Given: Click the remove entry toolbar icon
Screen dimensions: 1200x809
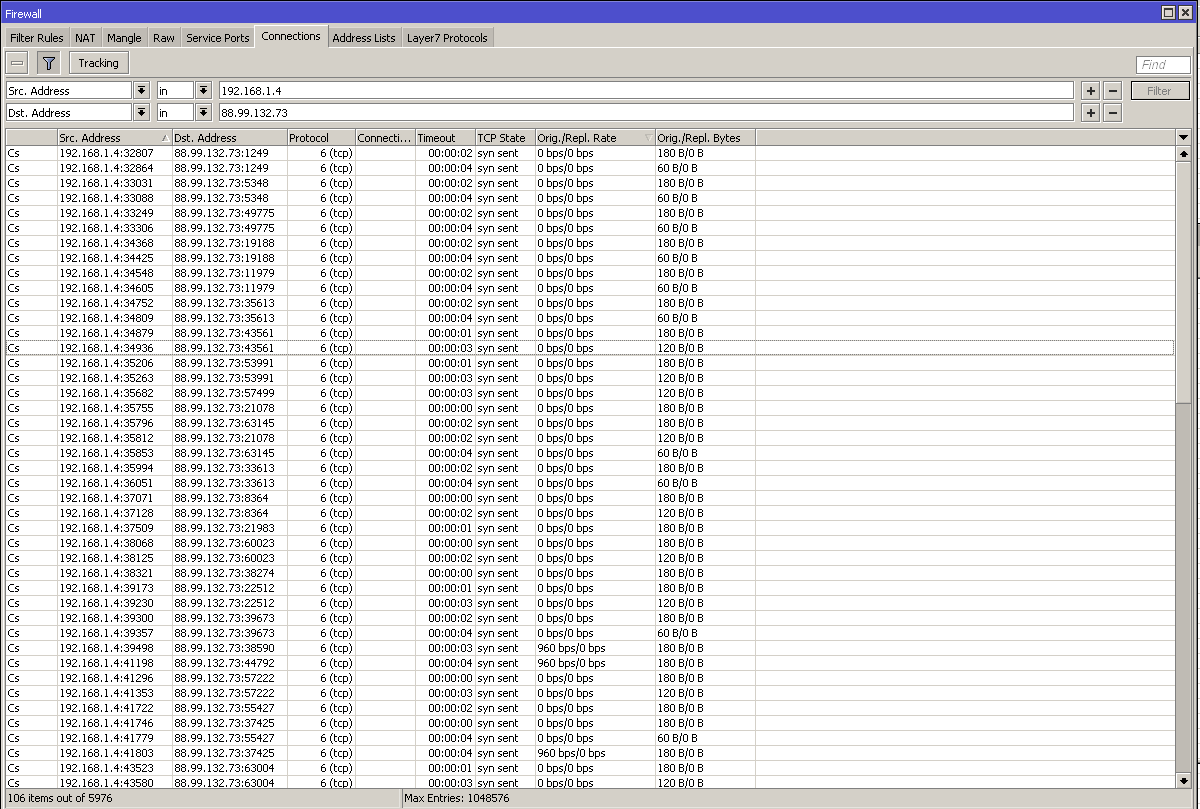Looking at the screenshot, I should [16, 62].
